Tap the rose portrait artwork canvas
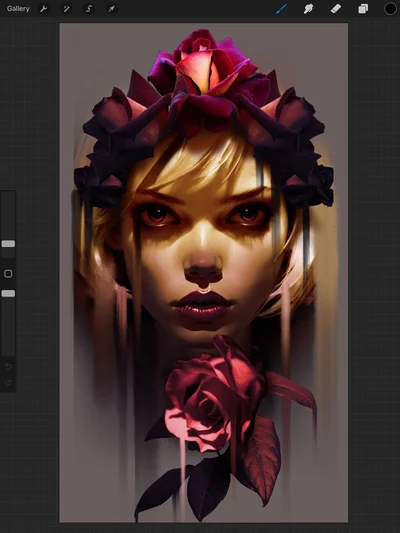The width and height of the screenshot is (400, 533). coord(204,273)
